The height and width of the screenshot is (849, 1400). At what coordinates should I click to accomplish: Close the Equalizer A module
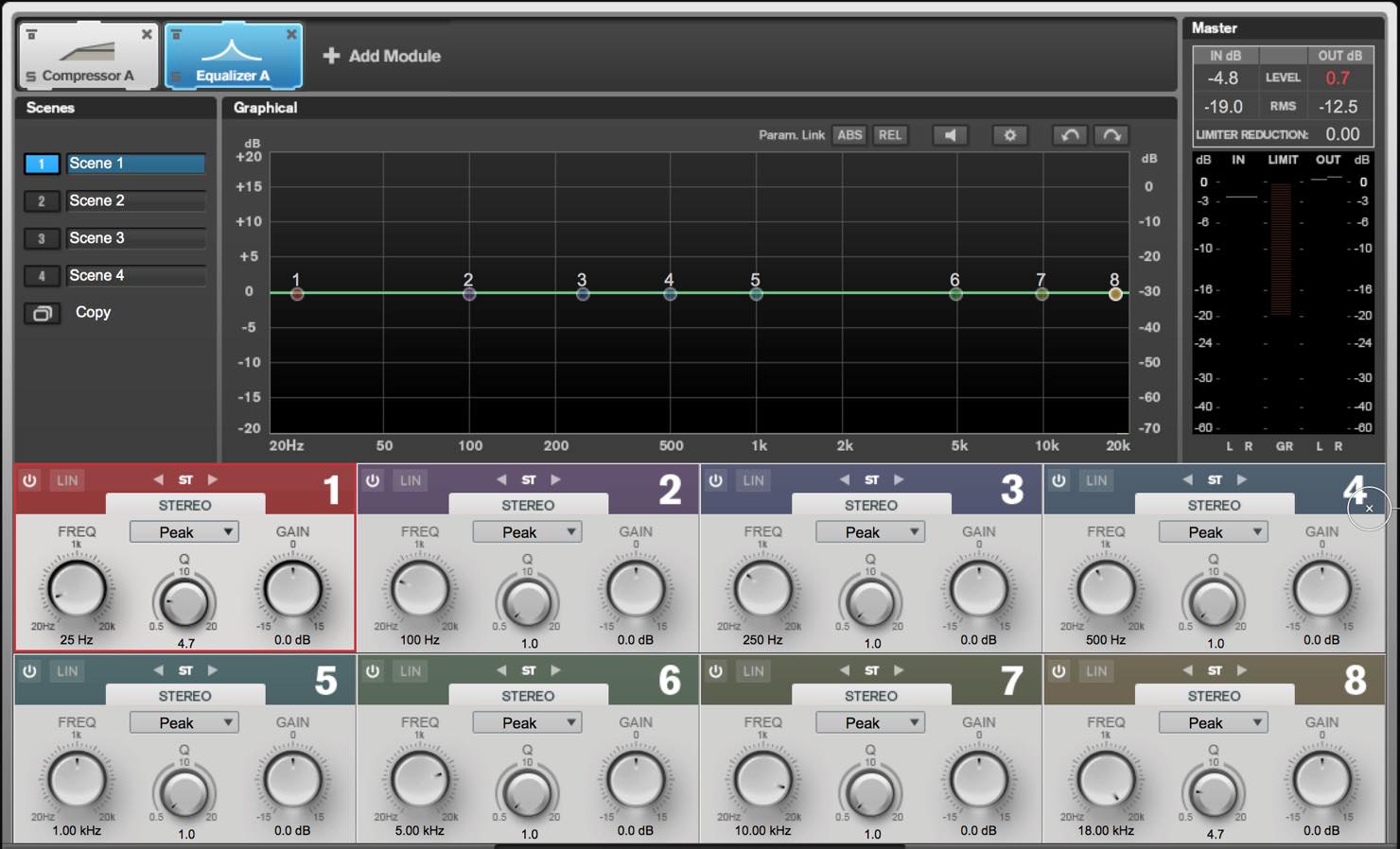[291, 34]
